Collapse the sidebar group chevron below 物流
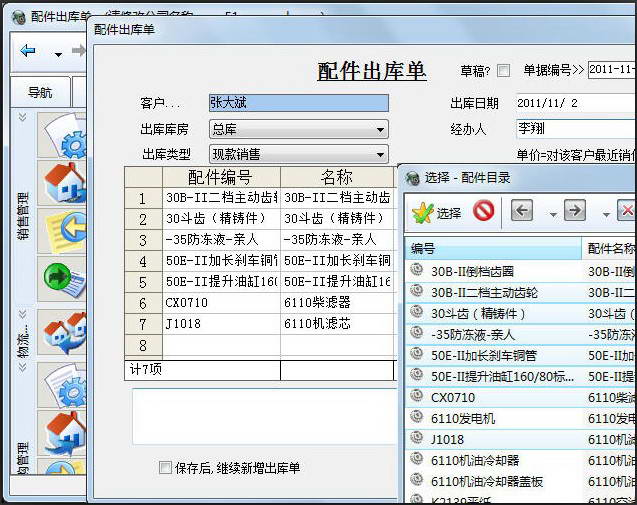This screenshot has width=637, height=505. click(22, 367)
